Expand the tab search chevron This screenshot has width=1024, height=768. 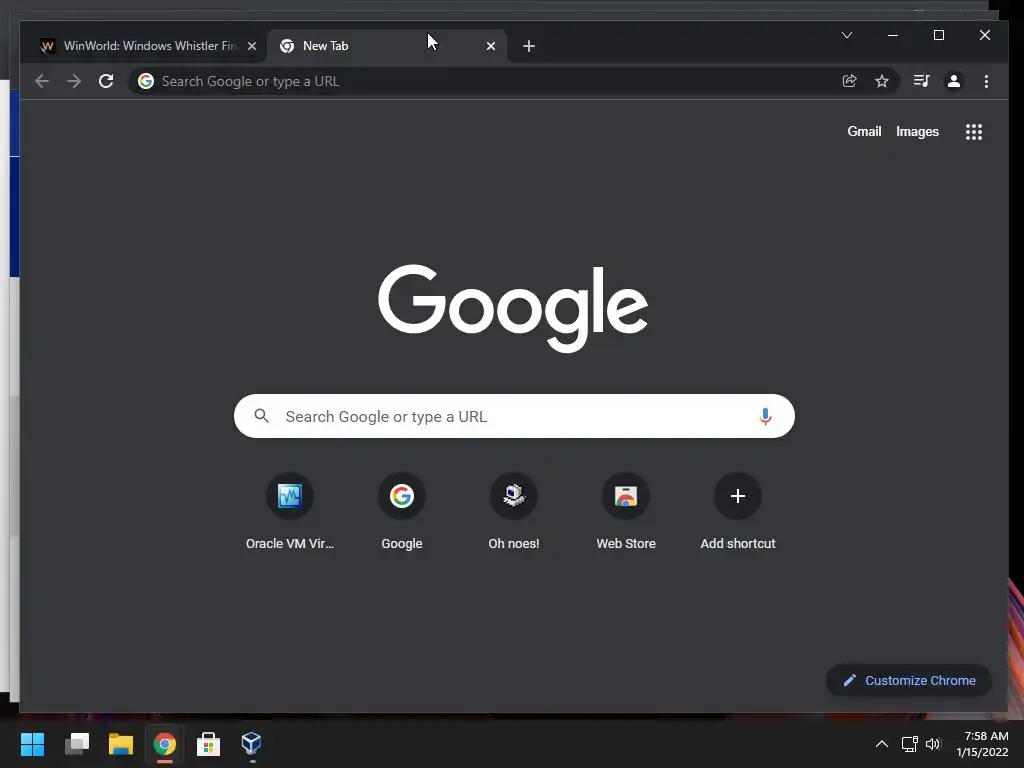847,35
